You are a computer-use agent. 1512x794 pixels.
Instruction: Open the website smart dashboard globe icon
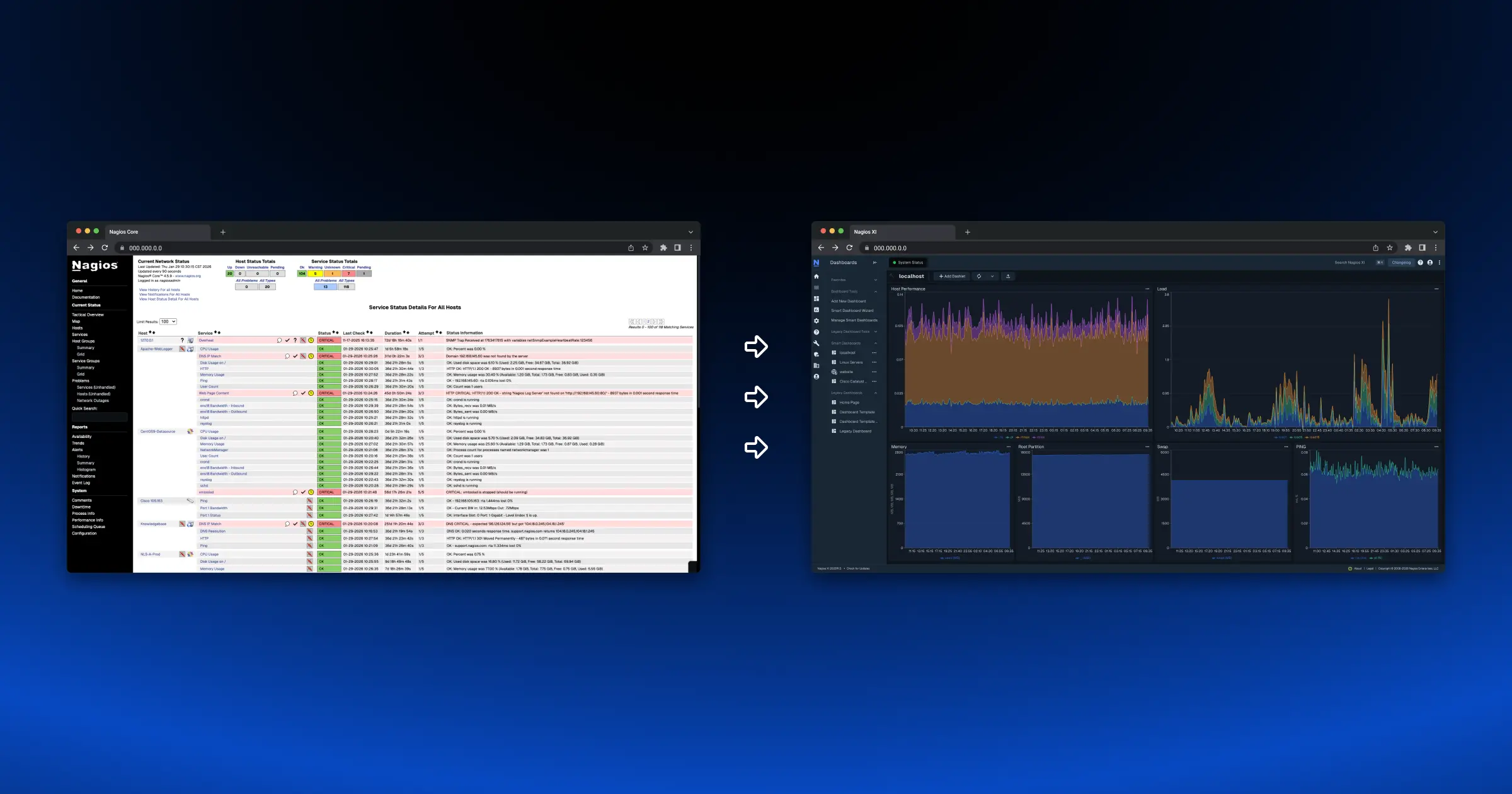(x=834, y=372)
